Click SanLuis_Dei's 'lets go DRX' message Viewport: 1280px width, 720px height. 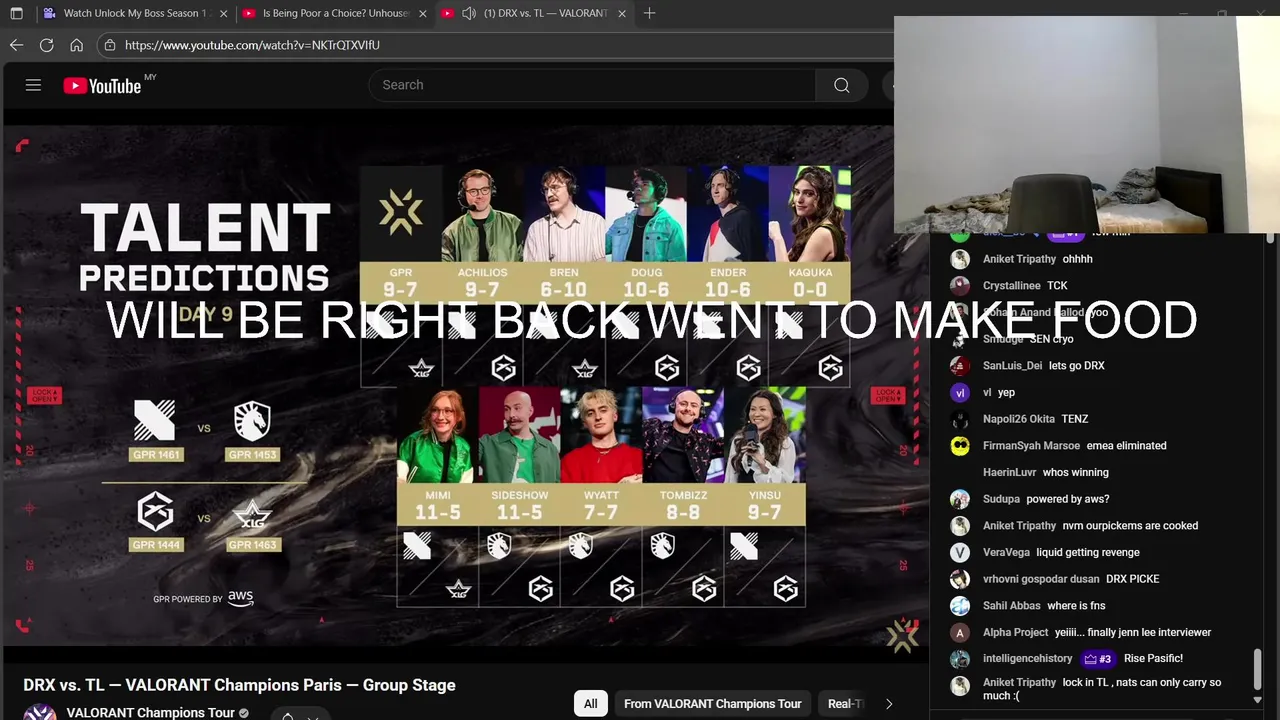click(x=1076, y=366)
